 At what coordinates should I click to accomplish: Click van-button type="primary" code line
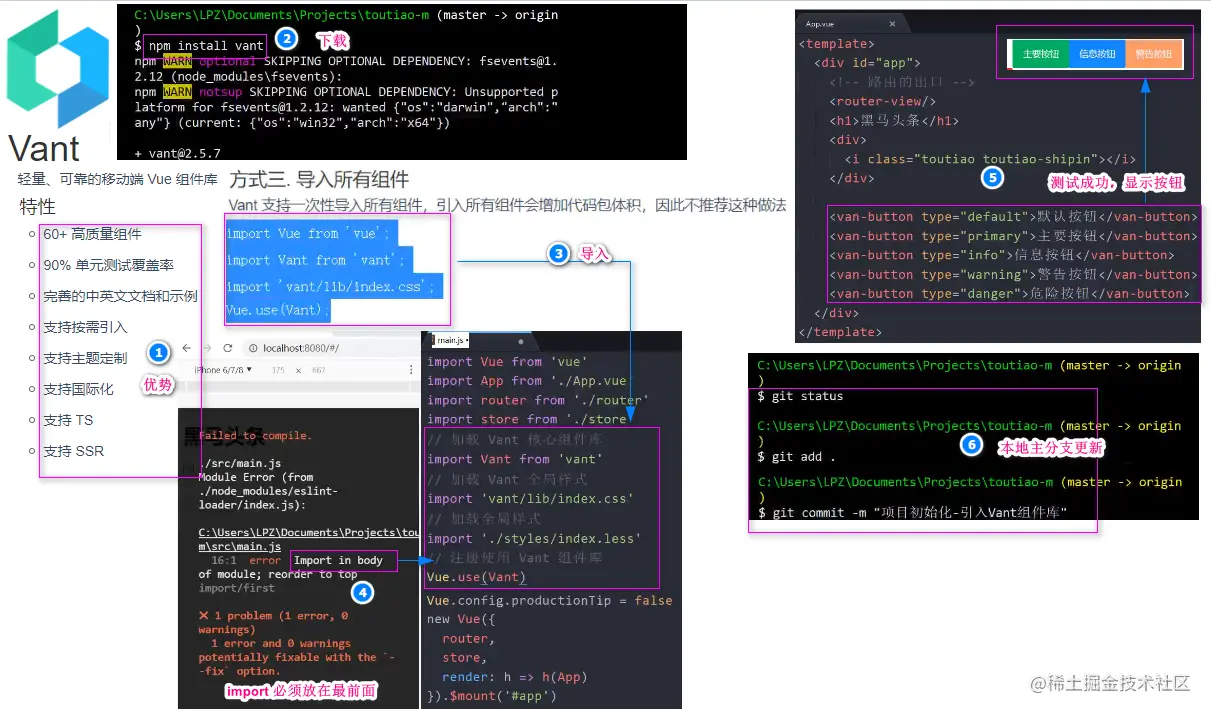1013,236
